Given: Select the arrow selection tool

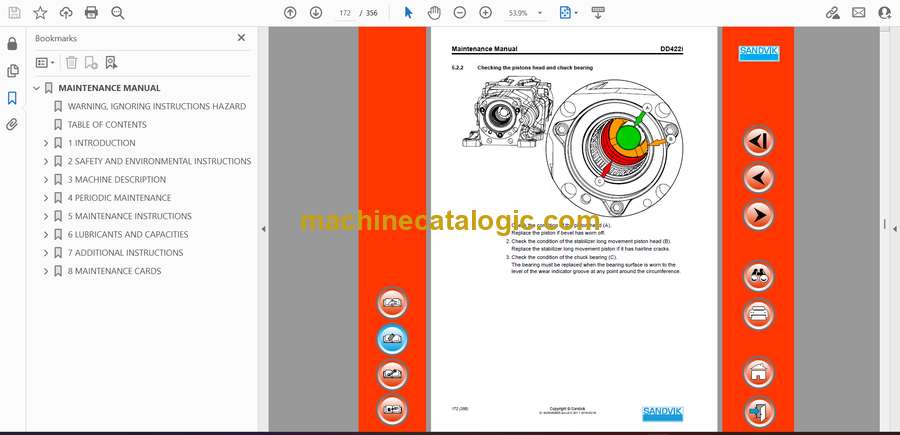Looking at the screenshot, I should pyautogui.click(x=408, y=13).
